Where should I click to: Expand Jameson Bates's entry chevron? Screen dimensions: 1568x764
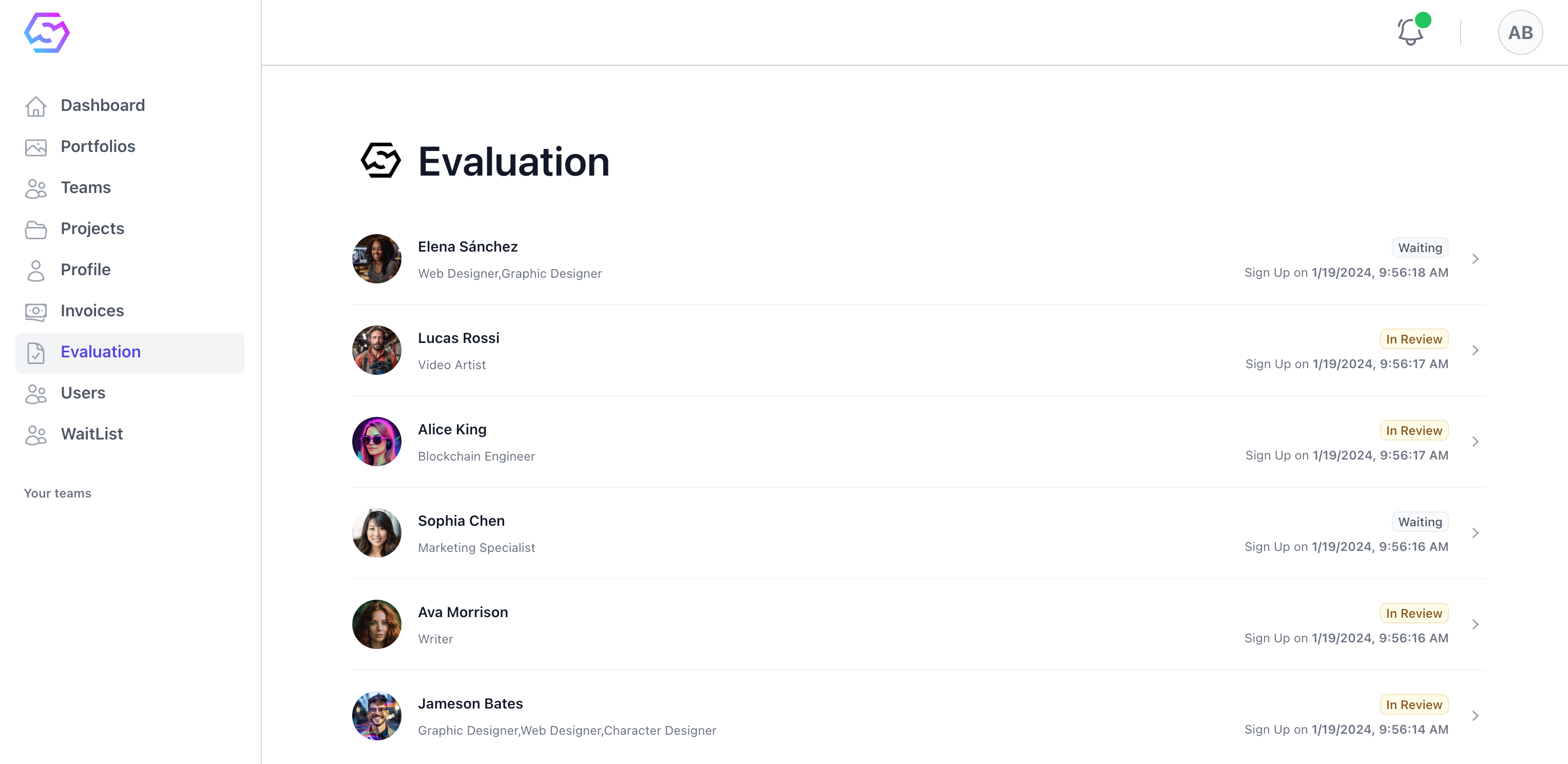[1476, 715]
